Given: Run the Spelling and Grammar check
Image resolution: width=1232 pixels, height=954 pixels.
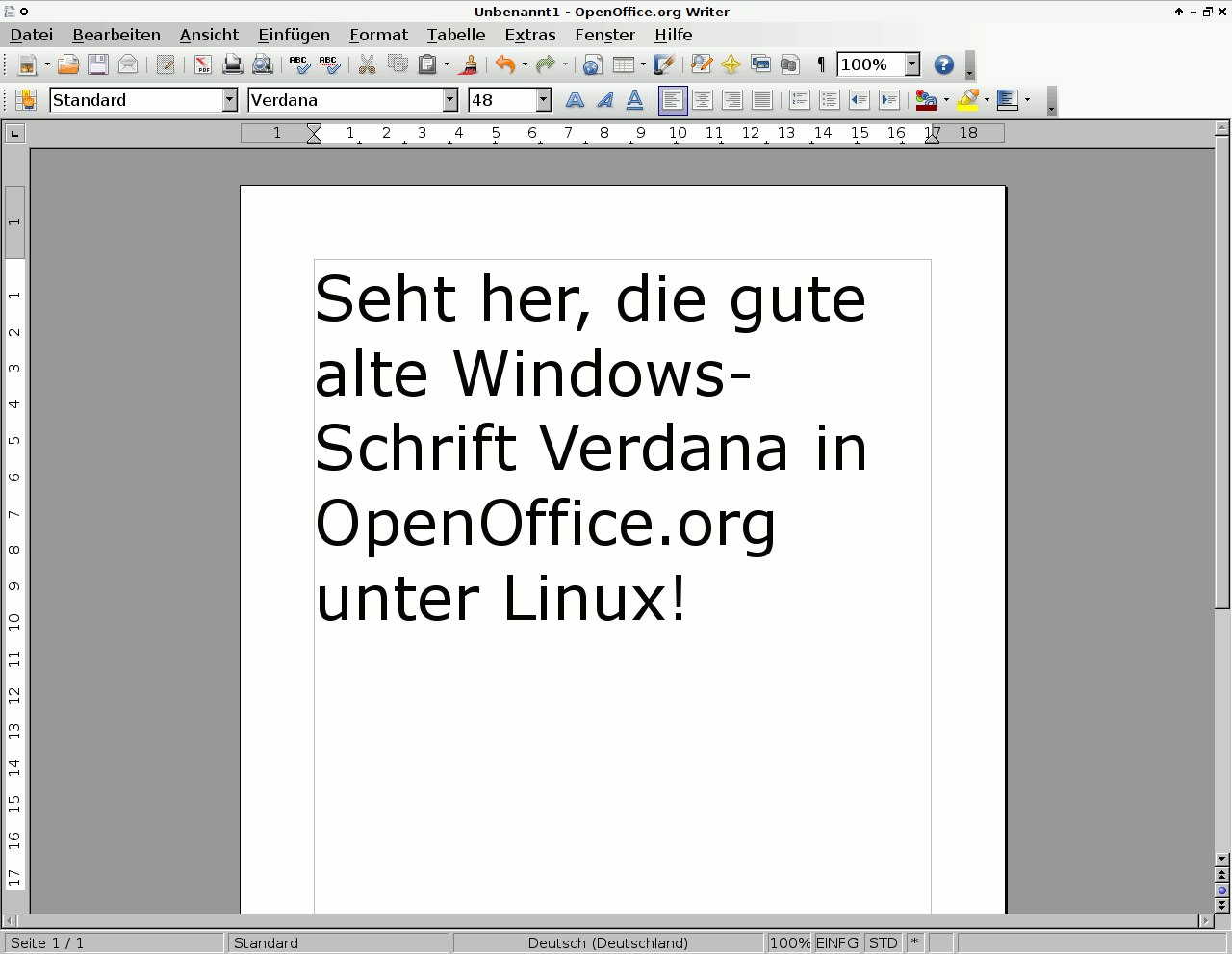Looking at the screenshot, I should [299, 64].
